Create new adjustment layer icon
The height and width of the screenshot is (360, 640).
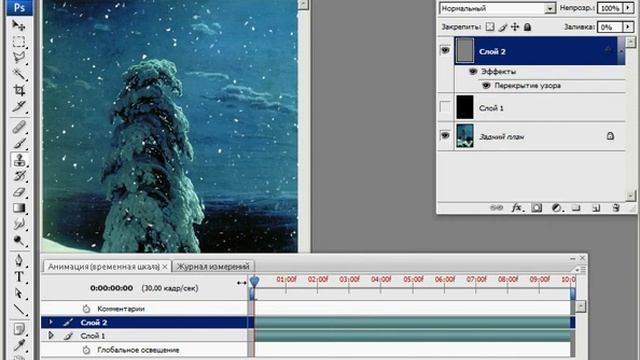pos(557,208)
